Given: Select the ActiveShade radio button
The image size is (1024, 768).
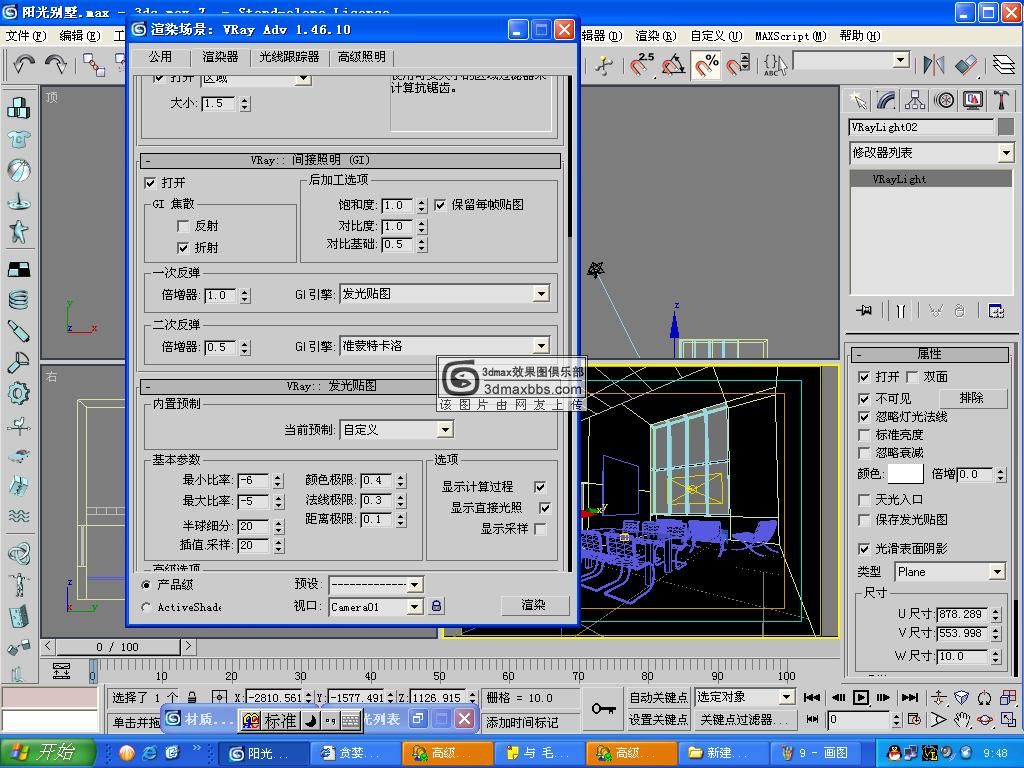Looking at the screenshot, I should click(x=147, y=607).
